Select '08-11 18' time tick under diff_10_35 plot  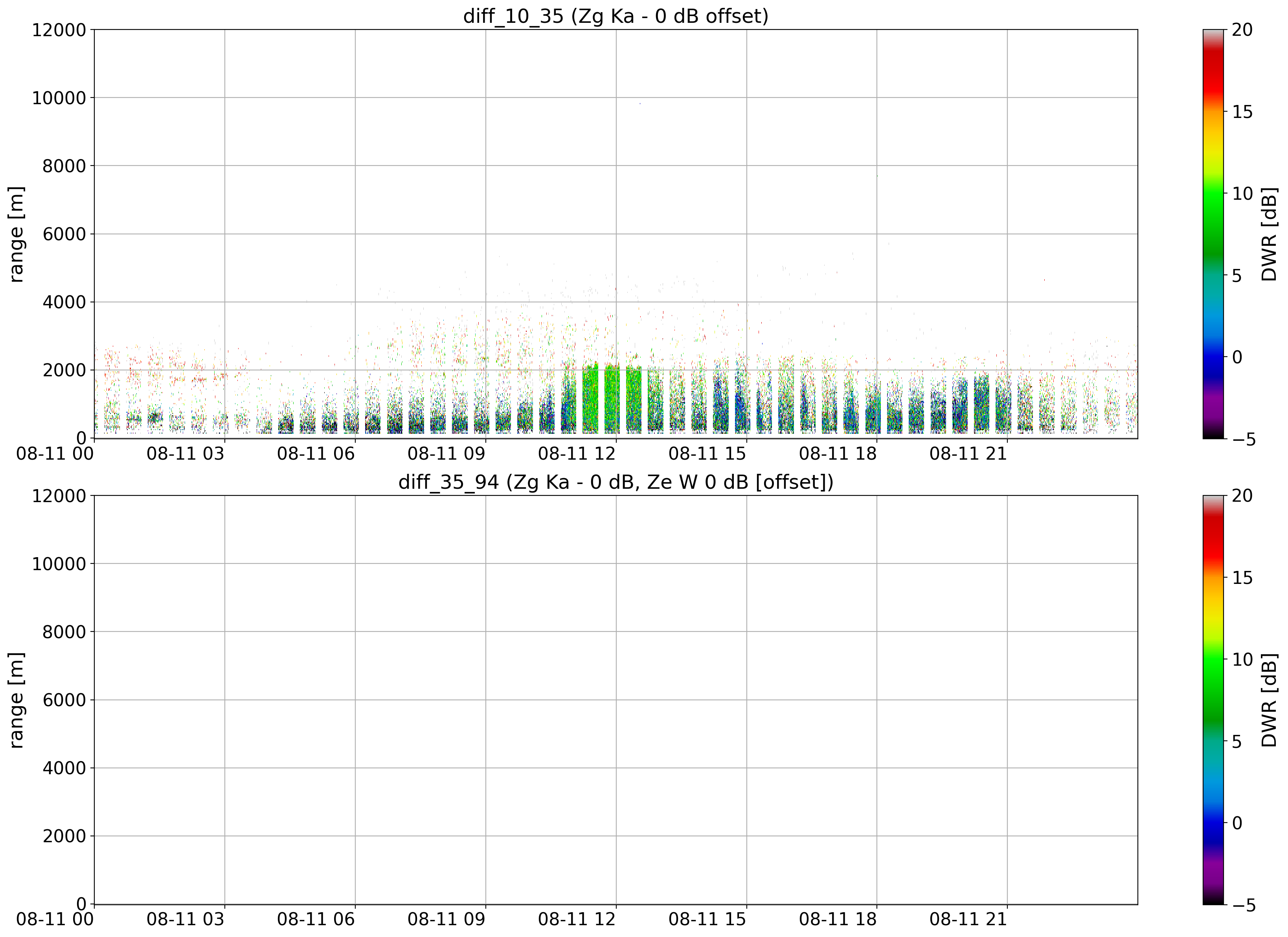coord(838,454)
